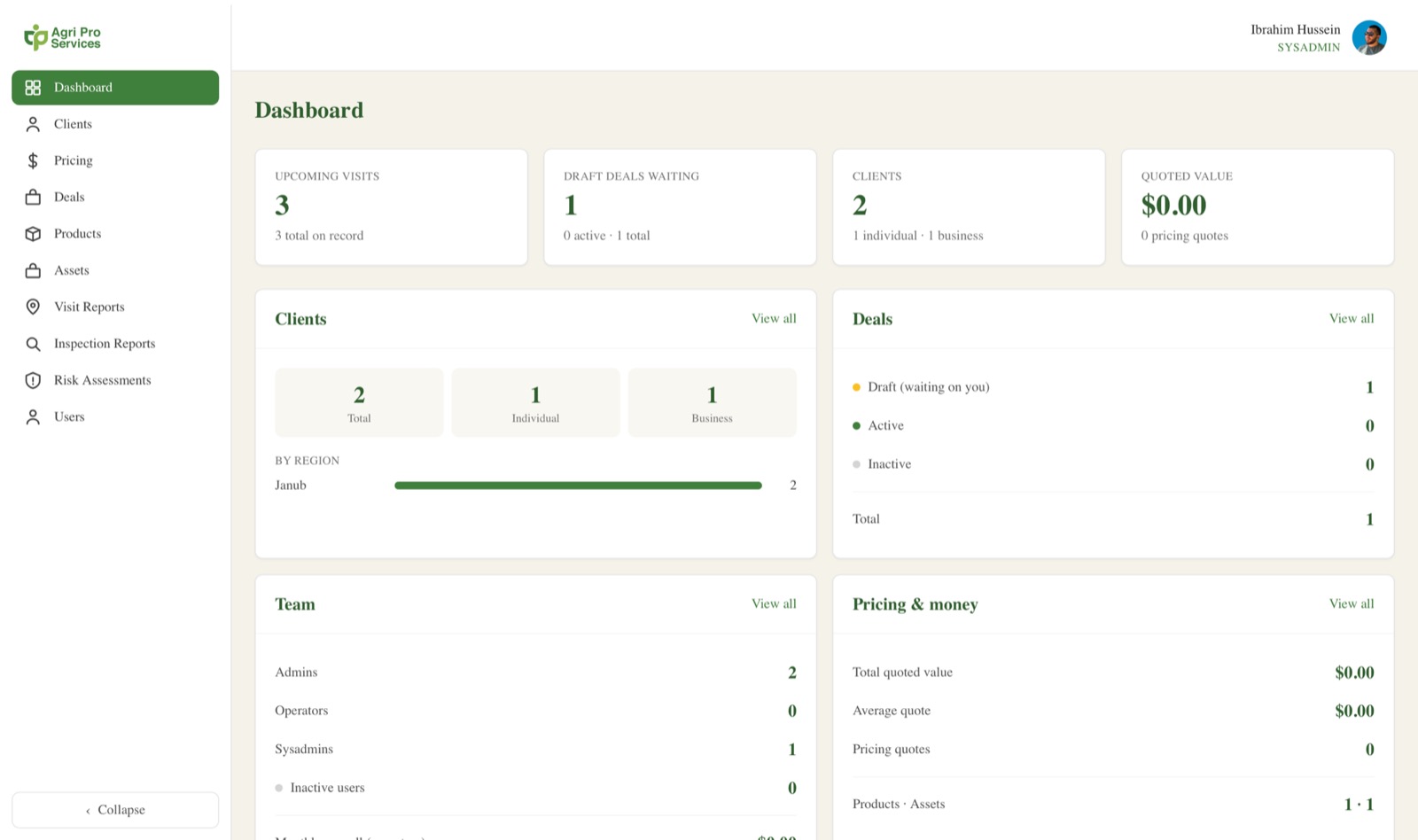
Task: Click the '0 pricing quotes' subtext
Action: pyautogui.click(x=1184, y=236)
